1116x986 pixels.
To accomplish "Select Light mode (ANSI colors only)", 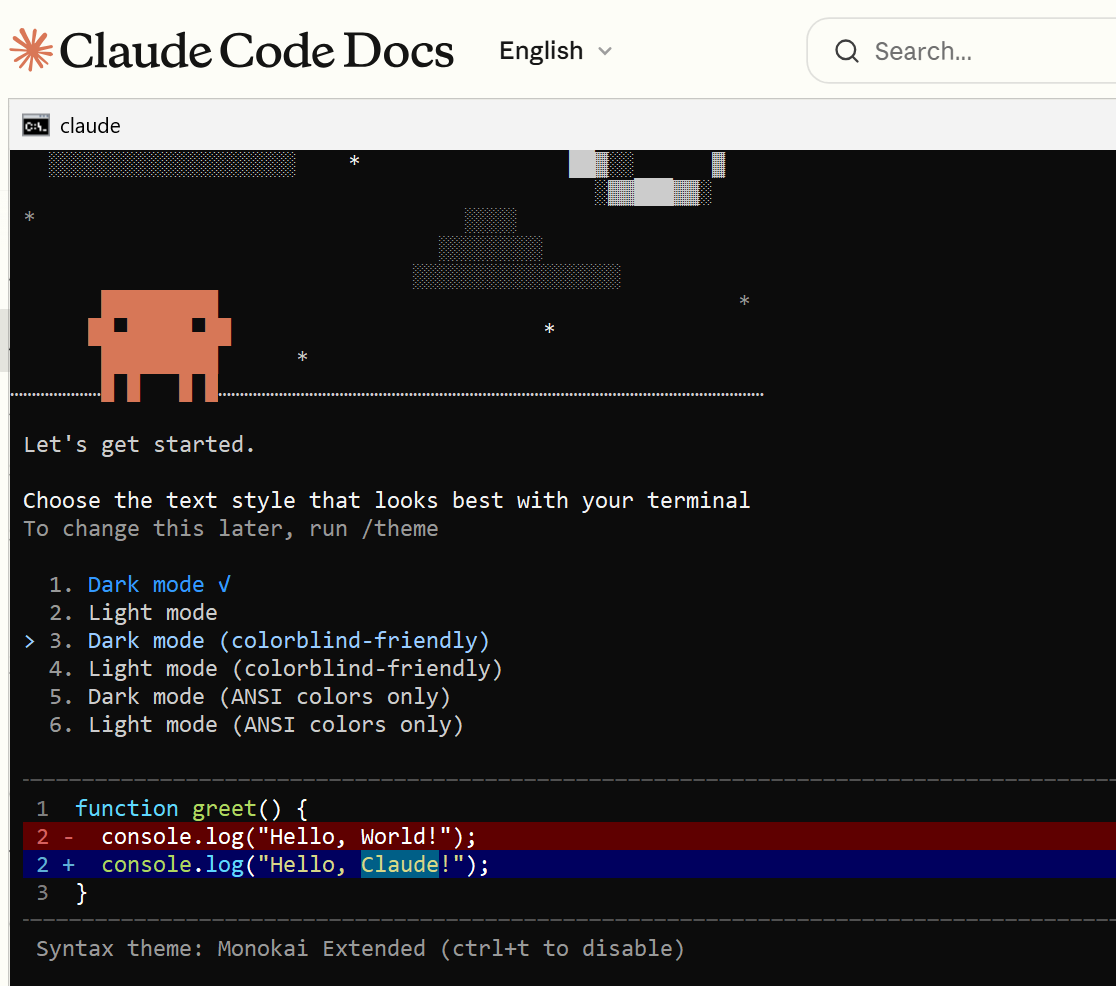I will [256, 725].
